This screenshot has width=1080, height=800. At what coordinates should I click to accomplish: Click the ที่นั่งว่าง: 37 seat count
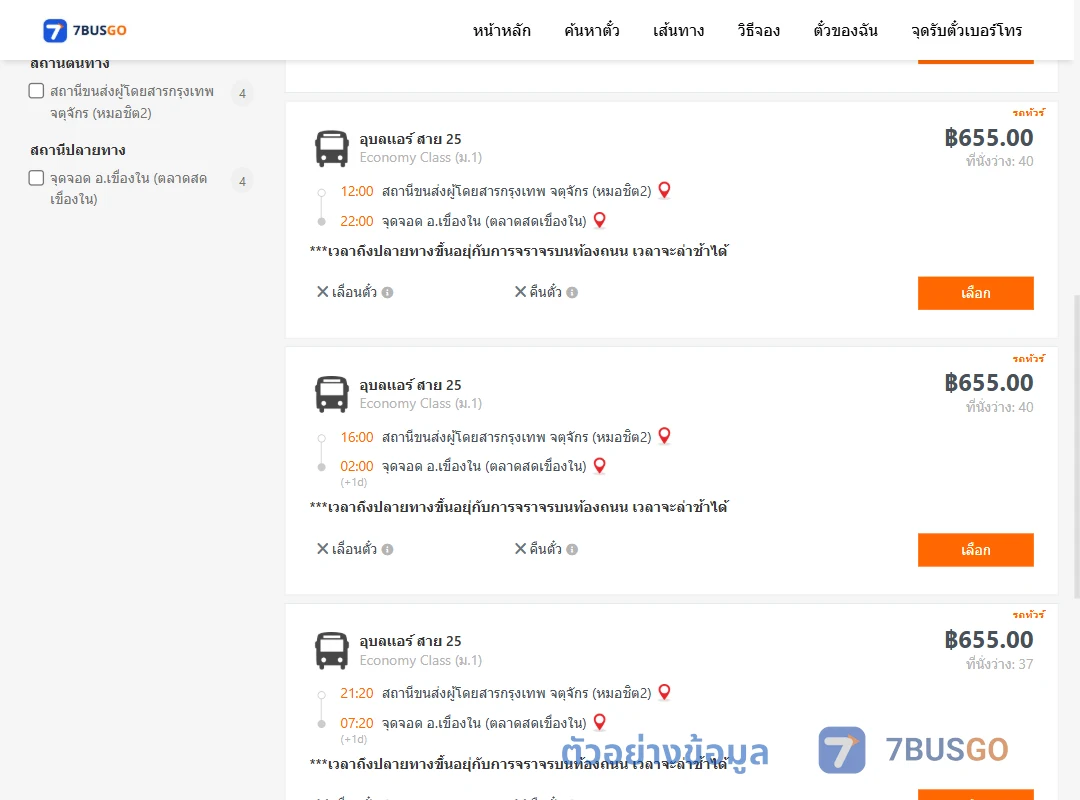[999, 664]
